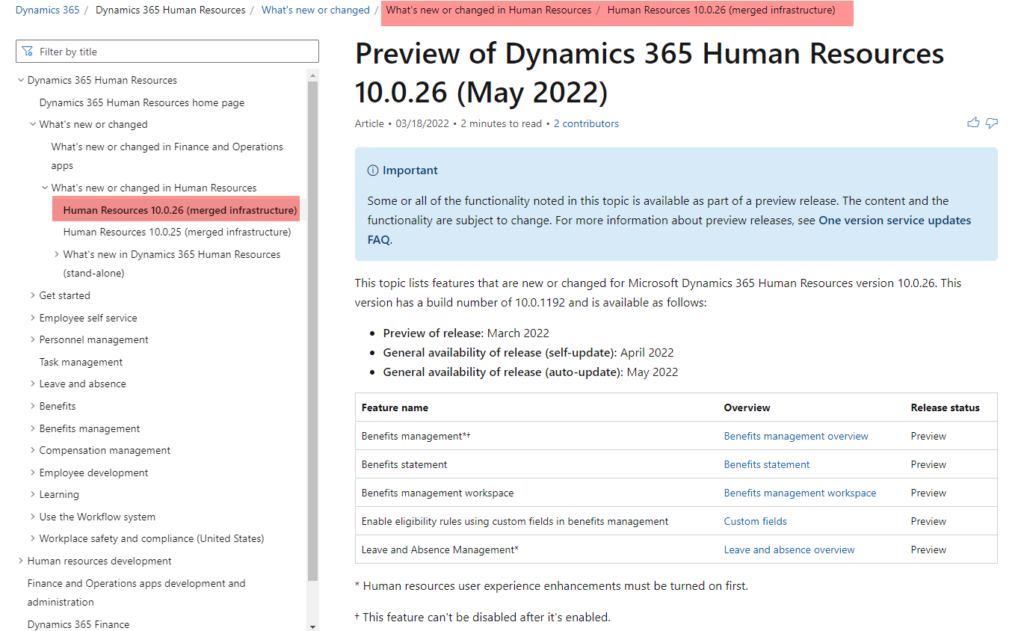Open Benefits management overview link
The height and width of the screenshot is (631, 1024).
click(x=796, y=436)
